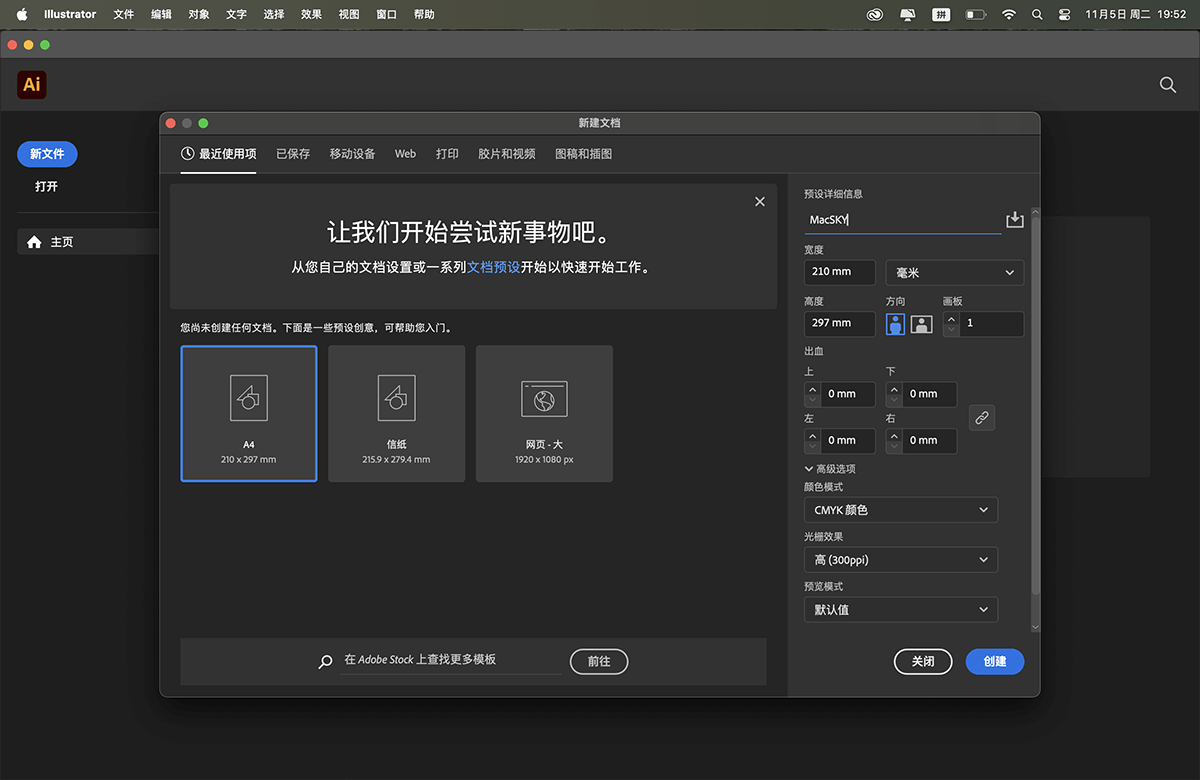
Task: Click the 新文件 button
Action: click(x=47, y=154)
